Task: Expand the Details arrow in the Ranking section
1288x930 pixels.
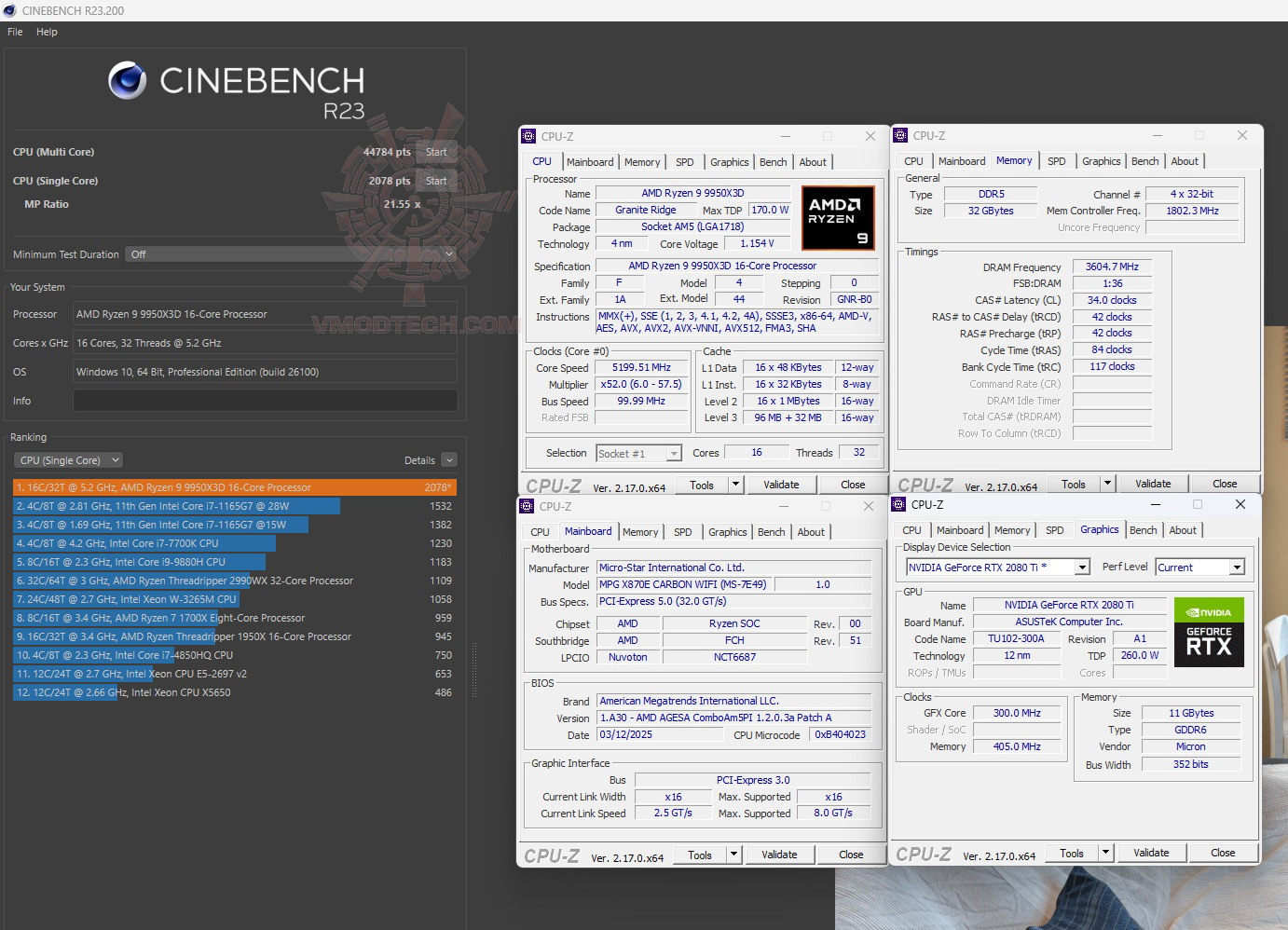Action: [x=449, y=460]
